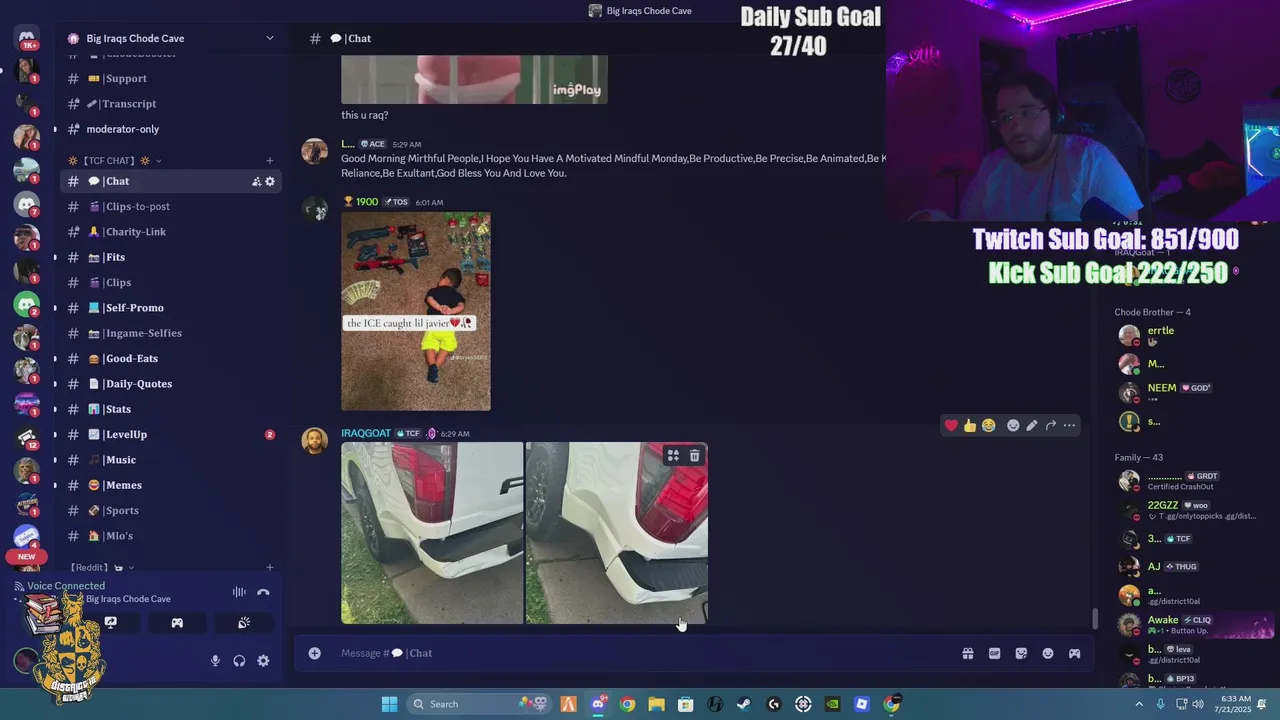This screenshot has width=1280, height=720.
Task: React with the red heart emoji
Action: 951,426
